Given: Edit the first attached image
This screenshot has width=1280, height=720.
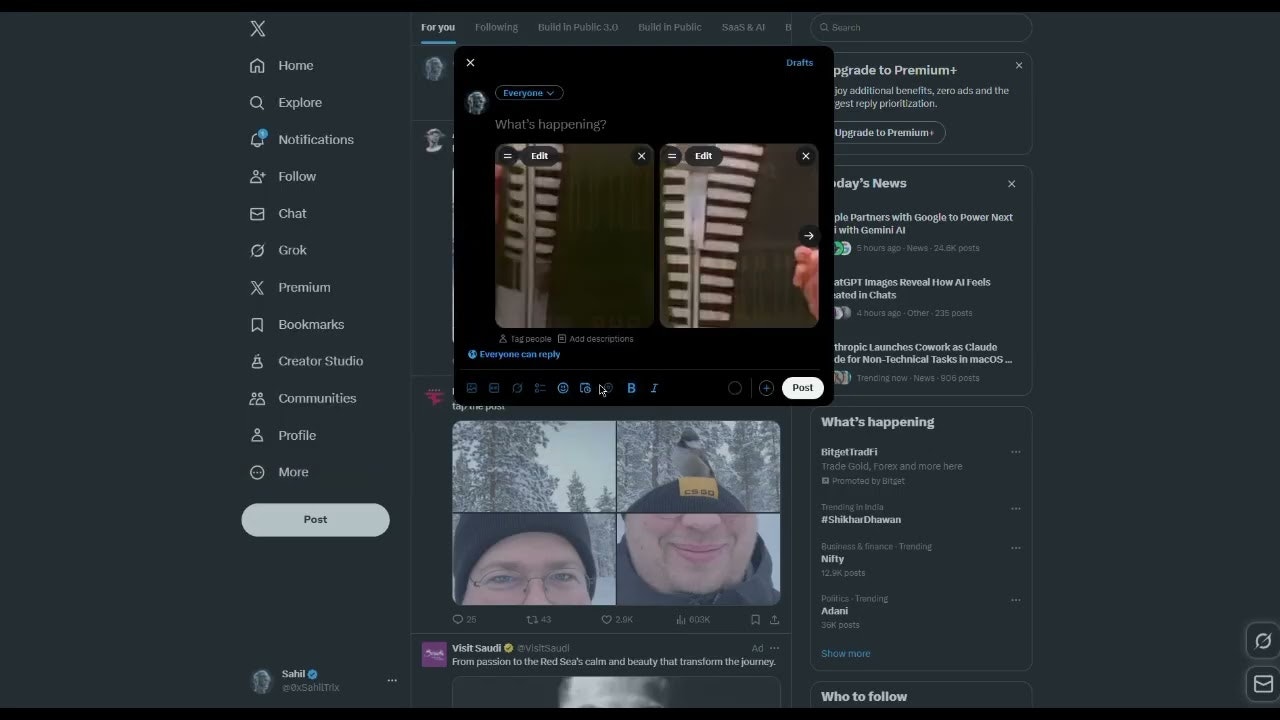Looking at the screenshot, I should (x=539, y=156).
